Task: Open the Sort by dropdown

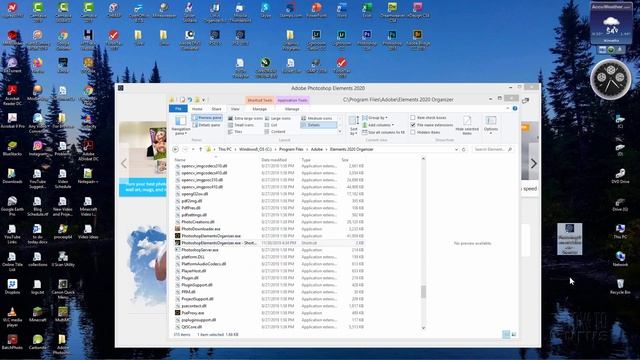Action: [353, 125]
